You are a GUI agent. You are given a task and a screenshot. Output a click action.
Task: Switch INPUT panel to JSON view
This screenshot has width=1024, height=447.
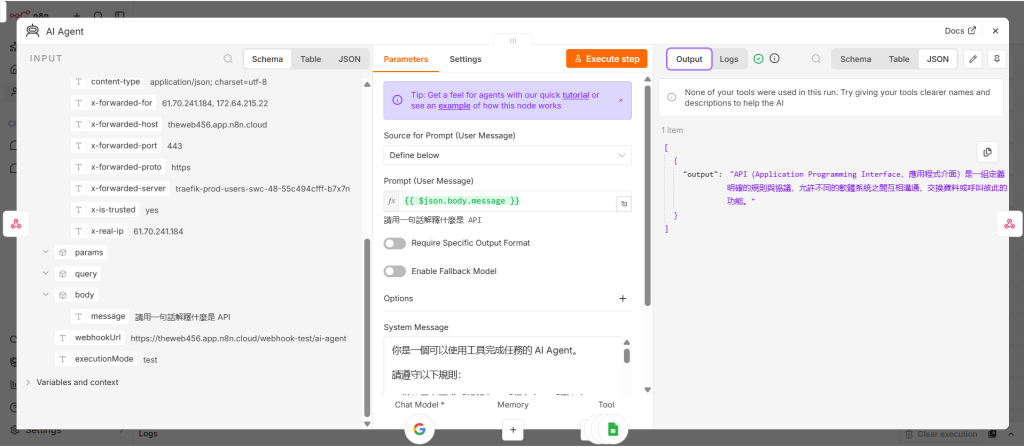(349, 59)
